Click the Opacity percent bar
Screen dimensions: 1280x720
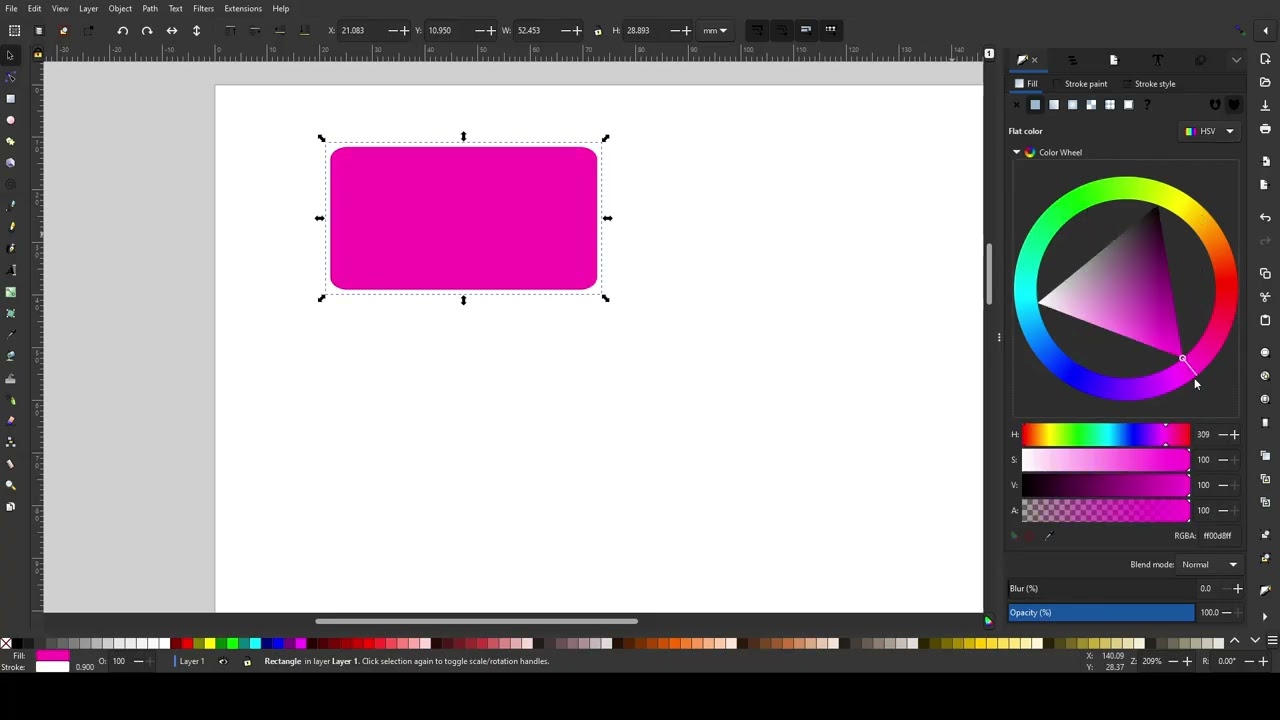1101,613
